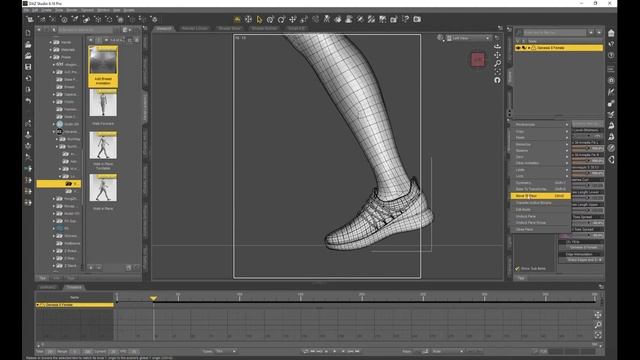Click the Scale tool icon in top toolbar

[304, 19]
